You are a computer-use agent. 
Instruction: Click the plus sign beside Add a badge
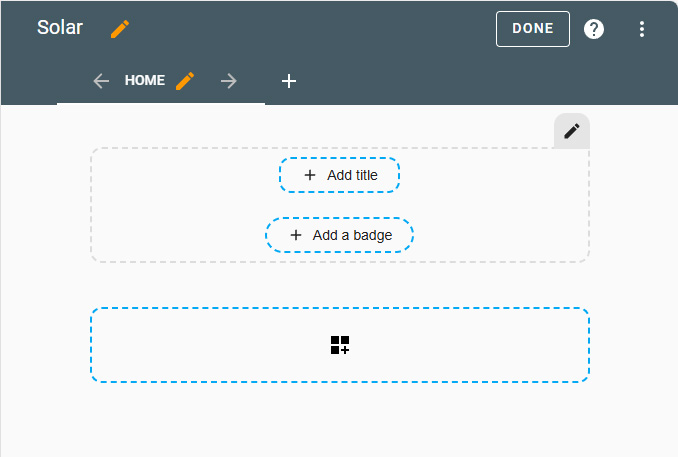pyautogui.click(x=296, y=235)
